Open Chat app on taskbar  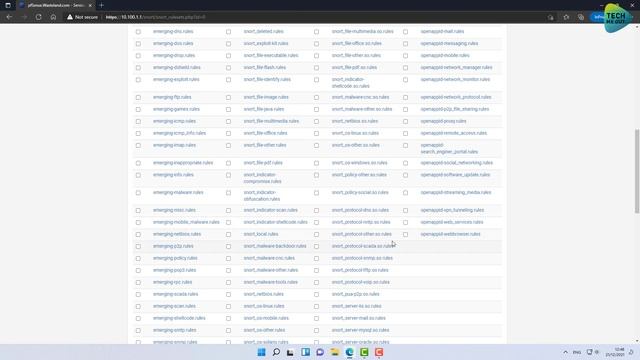[x=320, y=352]
